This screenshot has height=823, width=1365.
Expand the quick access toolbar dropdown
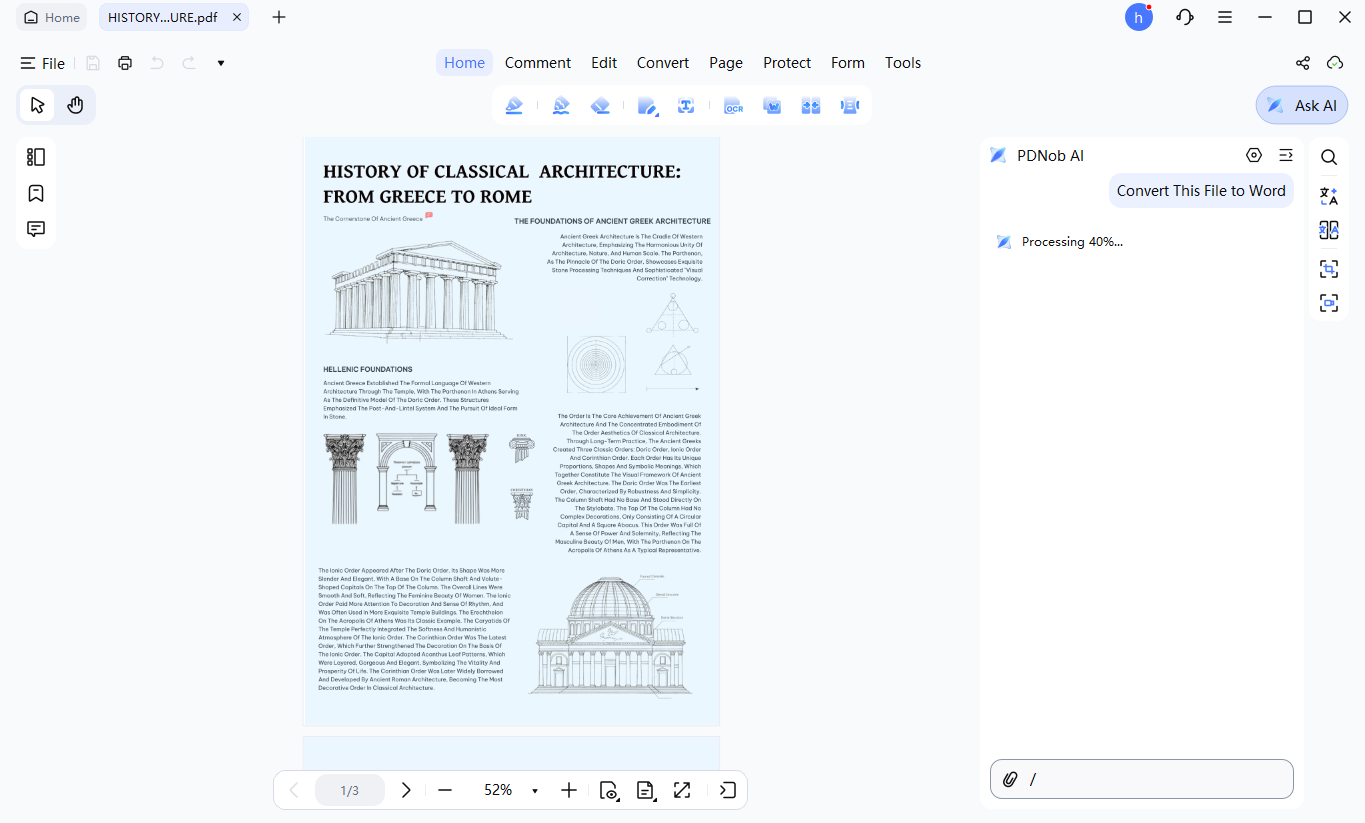221,63
